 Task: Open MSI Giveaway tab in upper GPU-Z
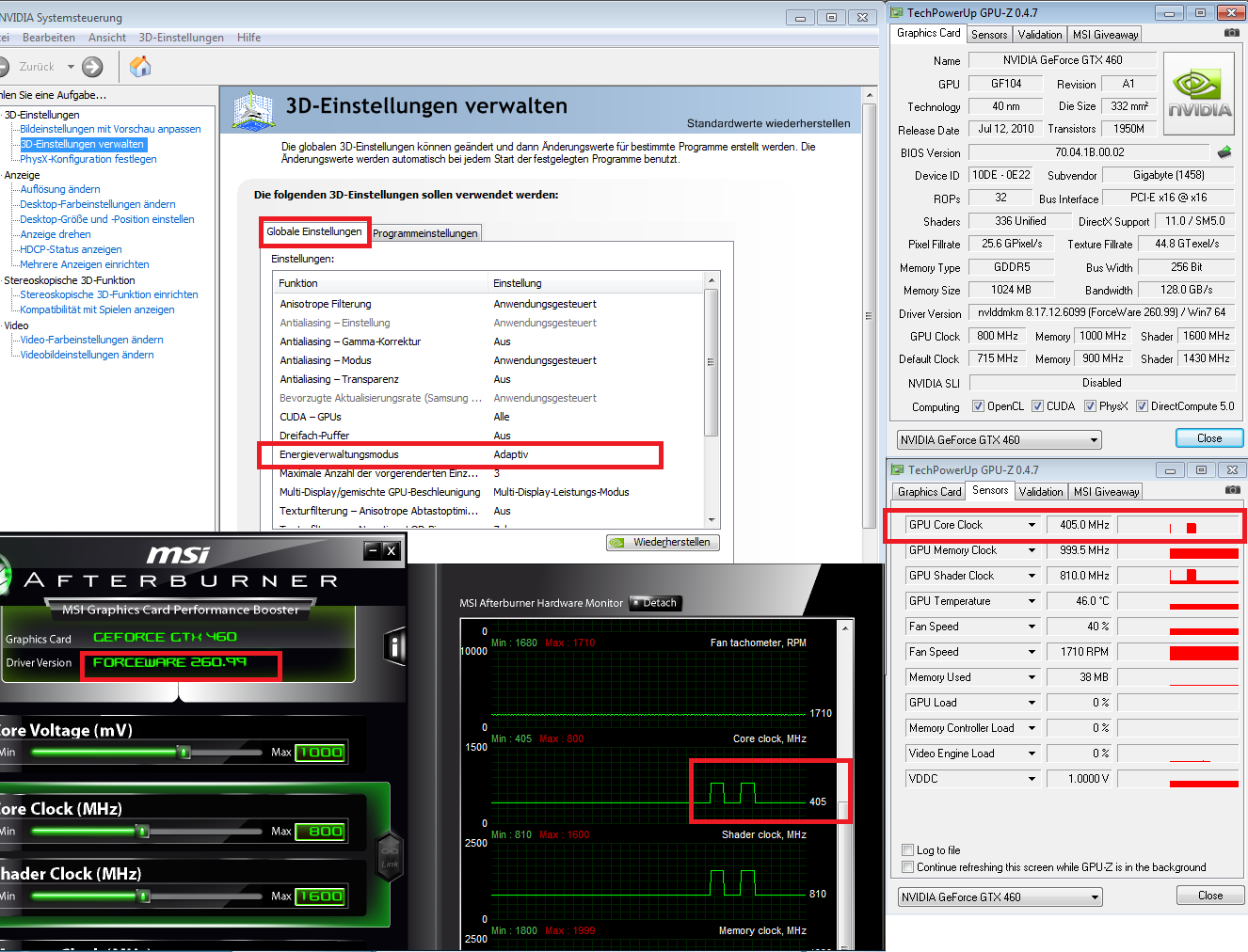[1105, 35]
